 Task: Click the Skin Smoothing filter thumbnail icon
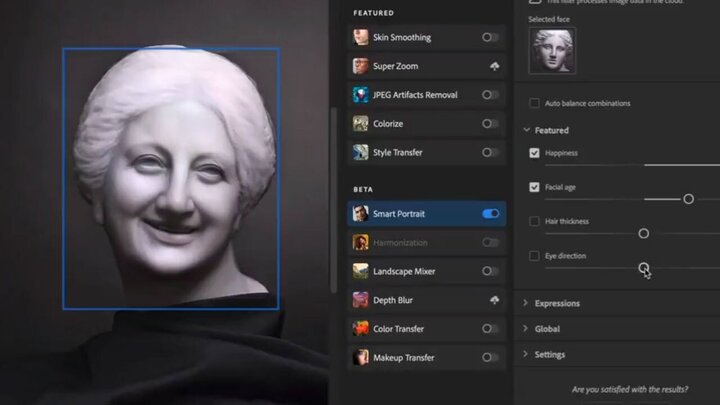pos(360,37)
